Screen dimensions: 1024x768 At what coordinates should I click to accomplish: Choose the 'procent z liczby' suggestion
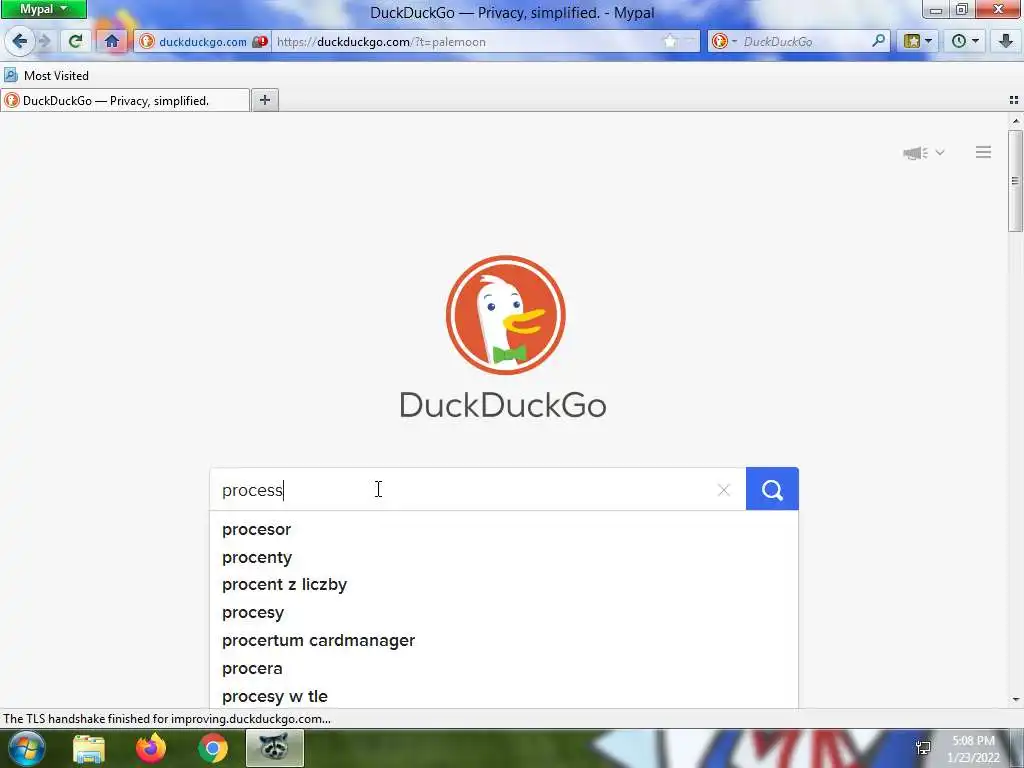pyautogui.click(x=504, y=585)
